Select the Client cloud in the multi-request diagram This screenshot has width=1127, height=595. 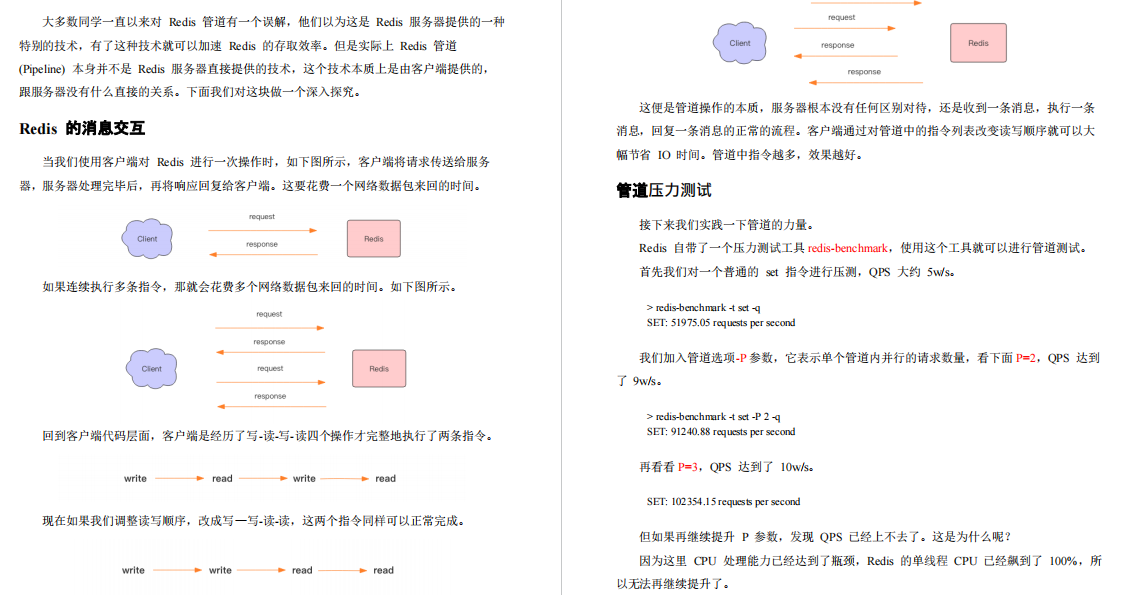coord(151,368)
